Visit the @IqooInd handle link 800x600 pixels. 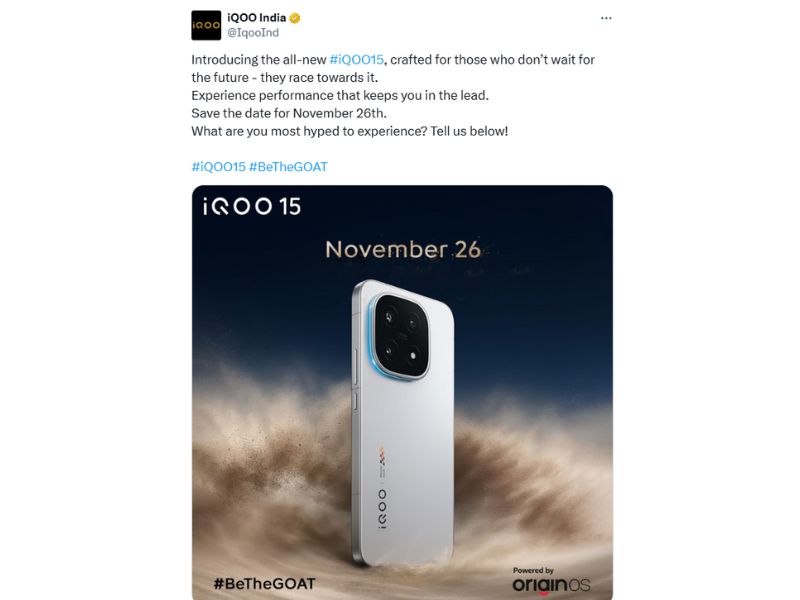coord(253,33)
